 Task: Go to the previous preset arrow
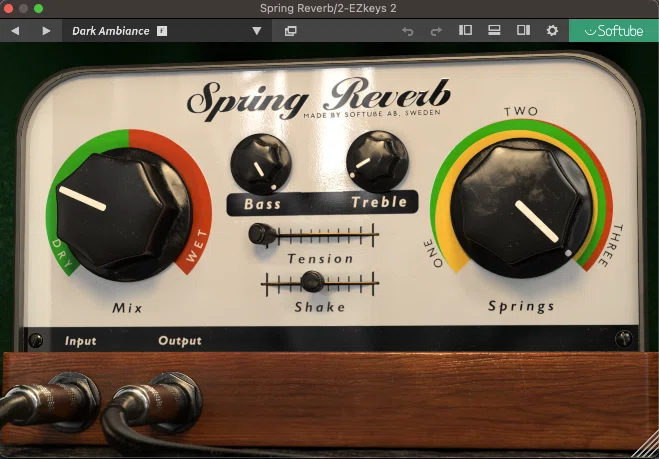15,31
